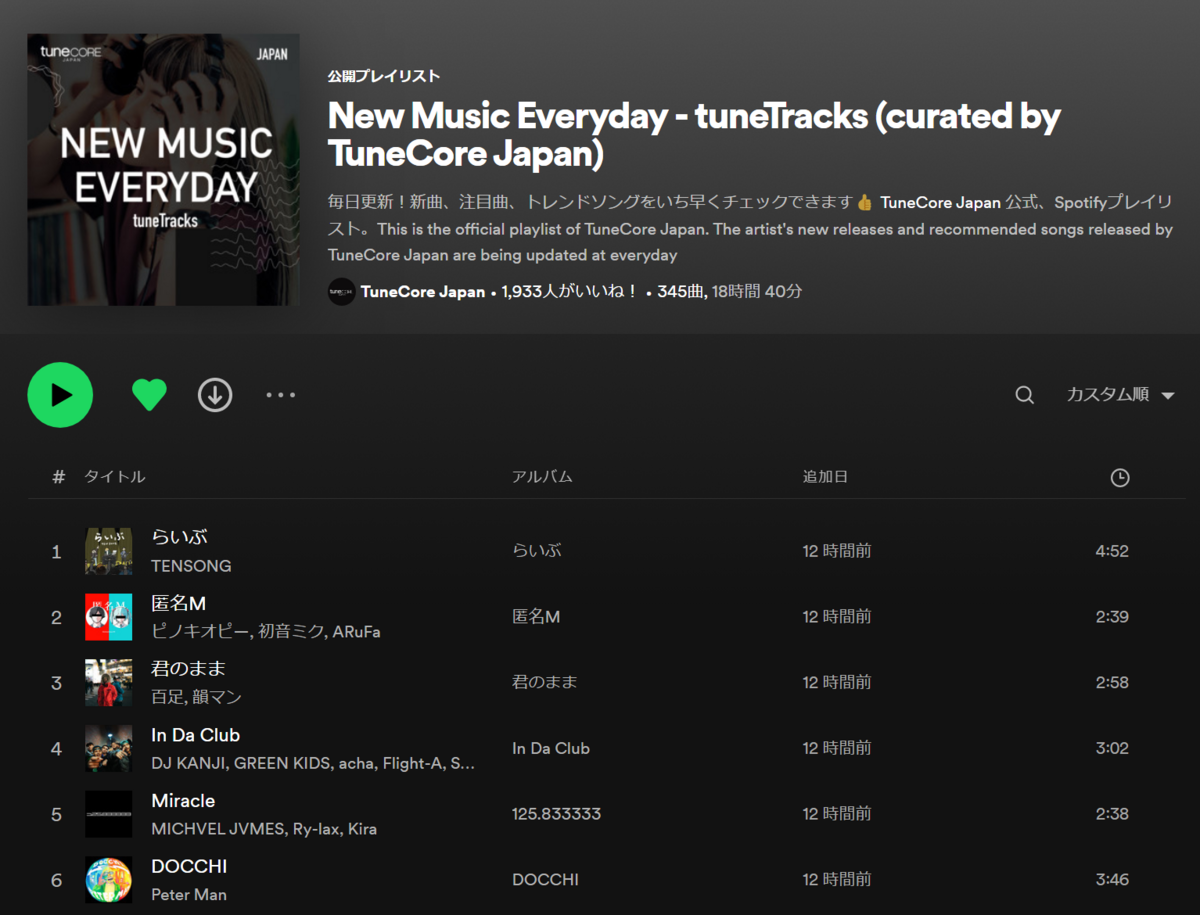Select the In Da Club track title

pos(195,735)
